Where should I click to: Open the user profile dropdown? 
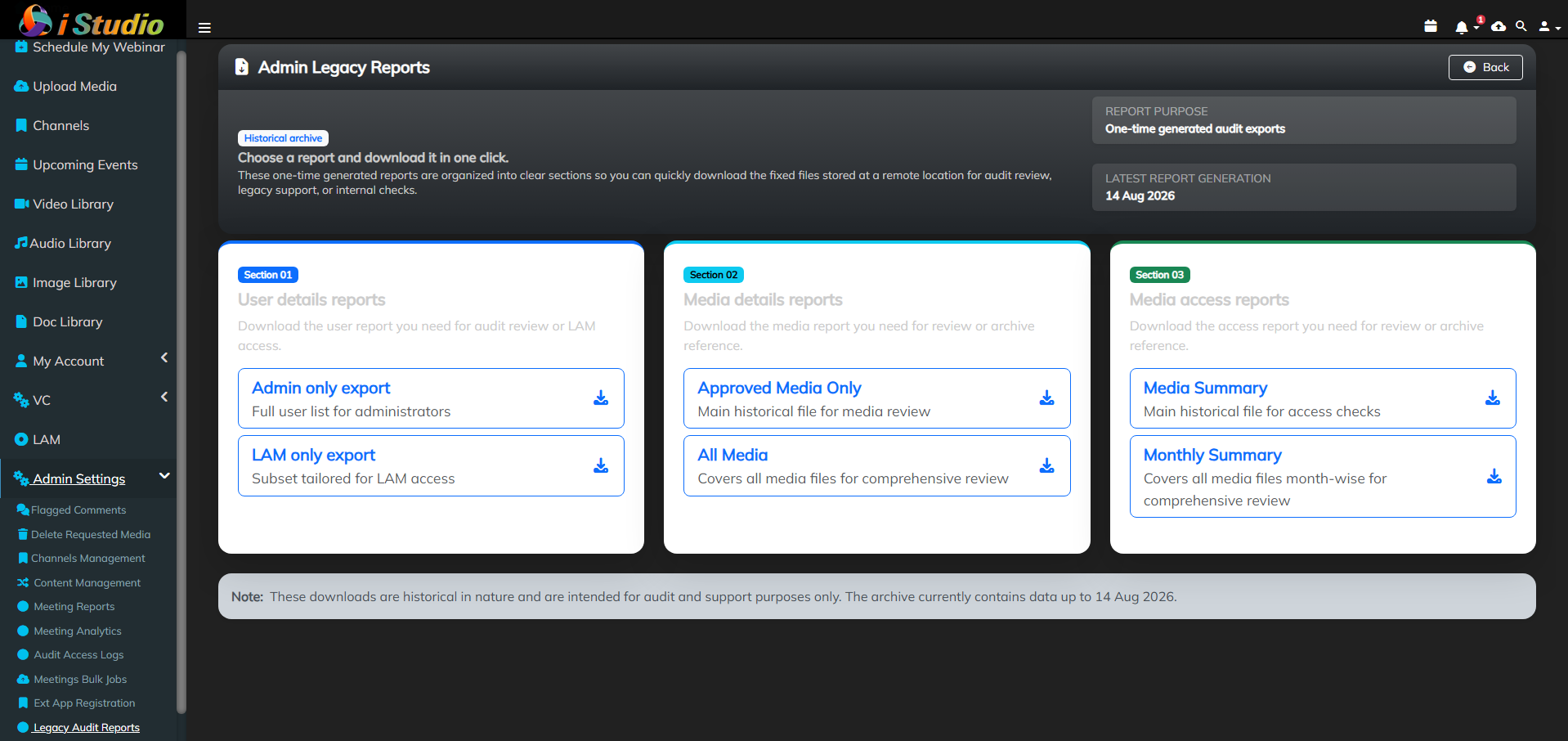(1549, 26)
